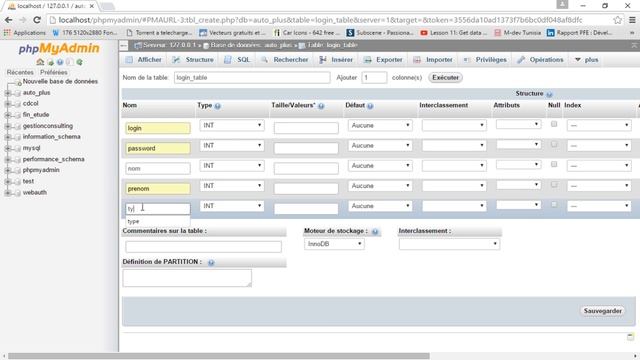Screen dimensions: 640x360
Task: Click page settings icon at bottom right
Action: (630, 337)
